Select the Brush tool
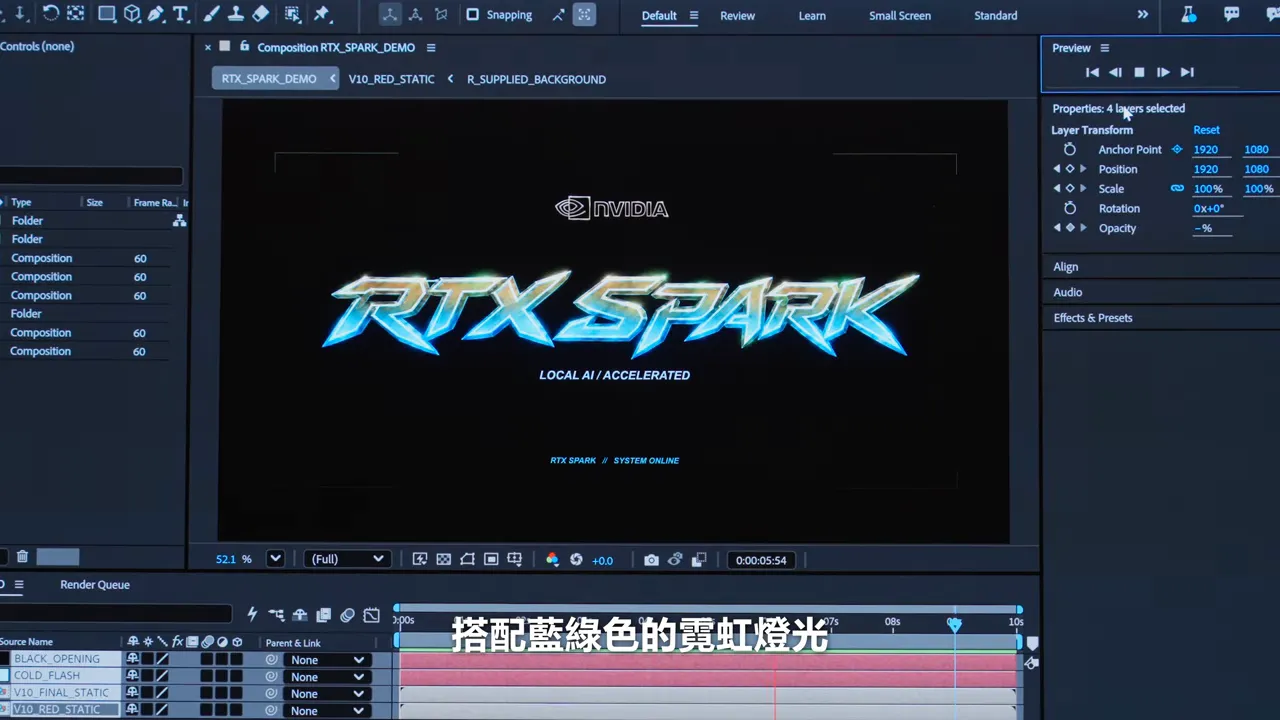Screen dimensions: 1280x720 [211, 14]
